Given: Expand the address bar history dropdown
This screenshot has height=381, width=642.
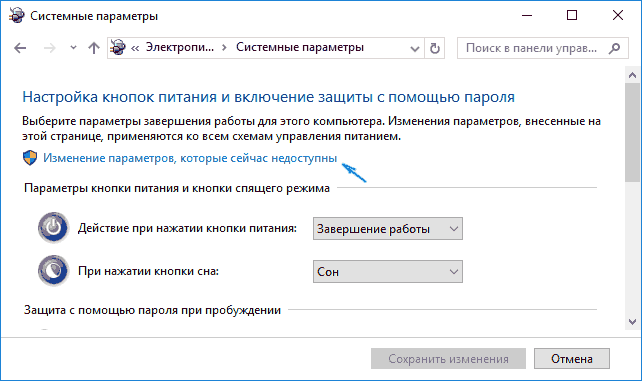Looking at the screenshot, I should [415, 49].
